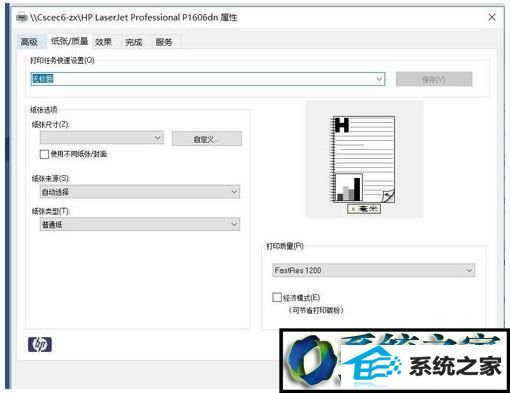
Task: Click the printer icon in title bar
Action: [22, 17]
